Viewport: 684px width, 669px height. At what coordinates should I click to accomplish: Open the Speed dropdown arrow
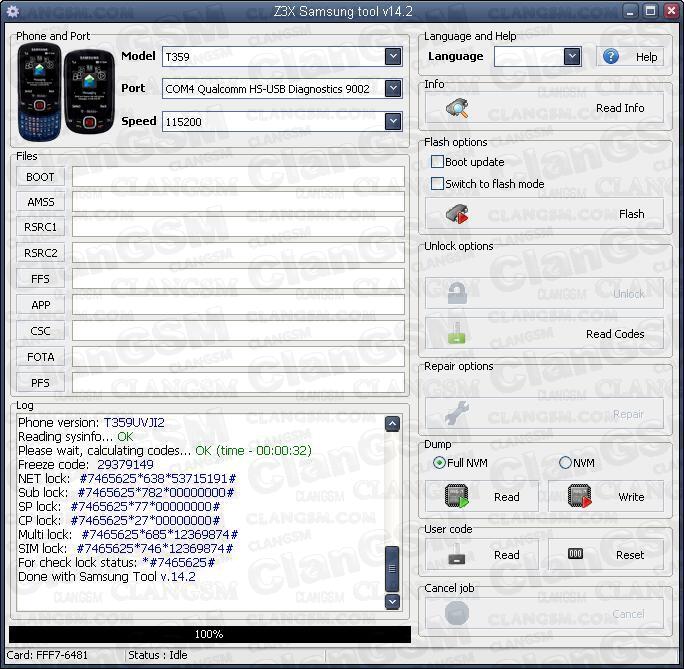pos(393,121)
